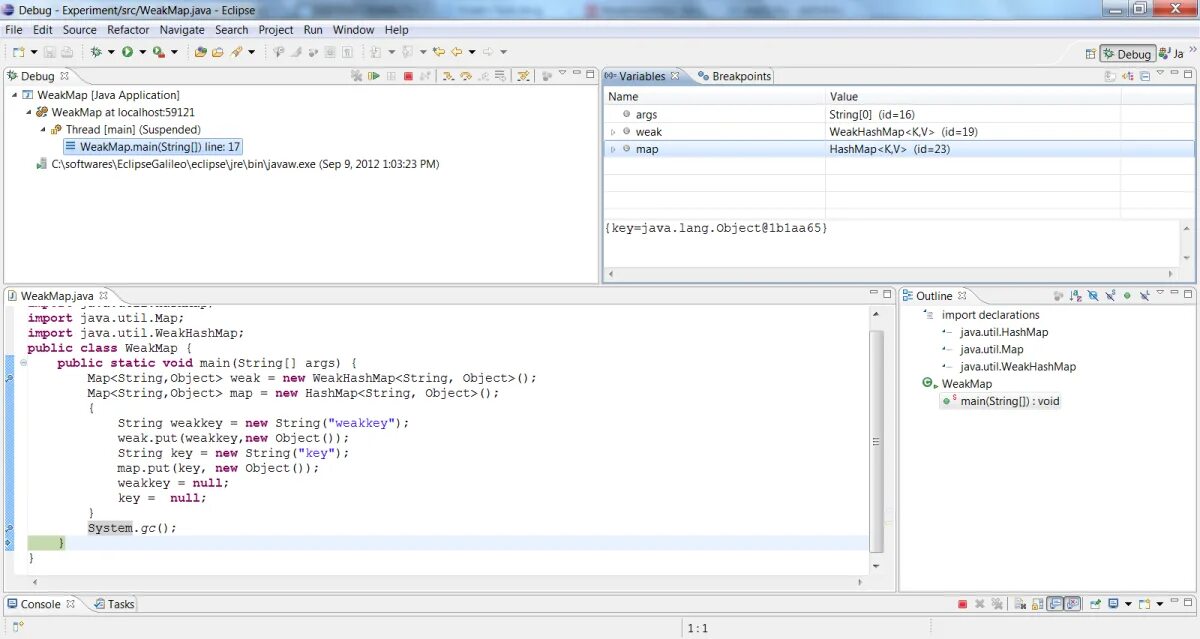Open the New file dropdown arrow
The height and width of the screenshot is (639, 1200).
pos(34,51)
